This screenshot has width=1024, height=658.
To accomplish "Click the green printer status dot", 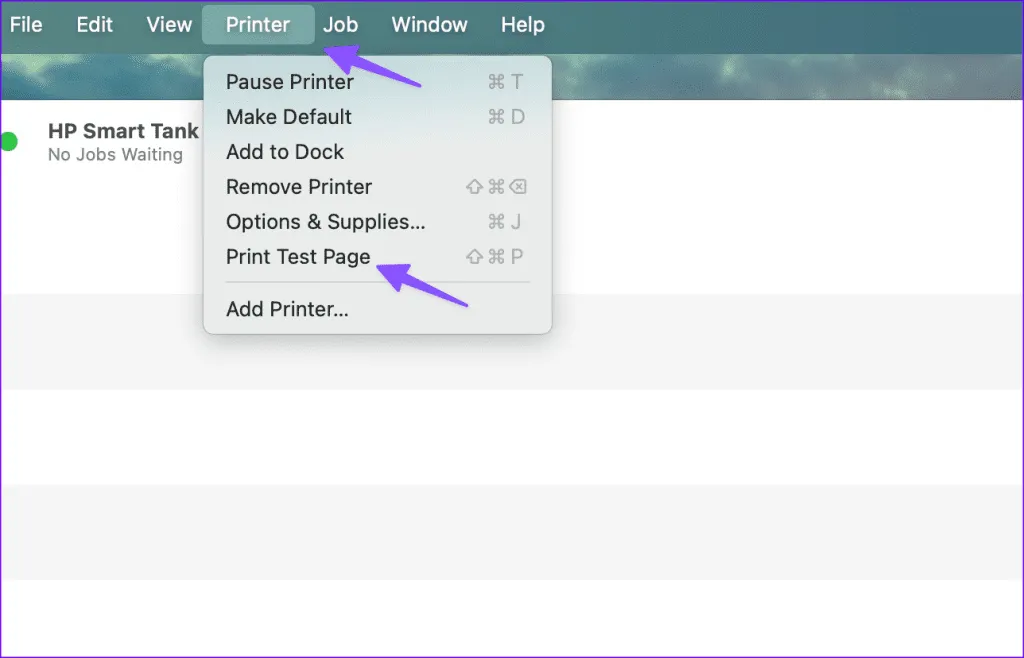I will [8, 142].
